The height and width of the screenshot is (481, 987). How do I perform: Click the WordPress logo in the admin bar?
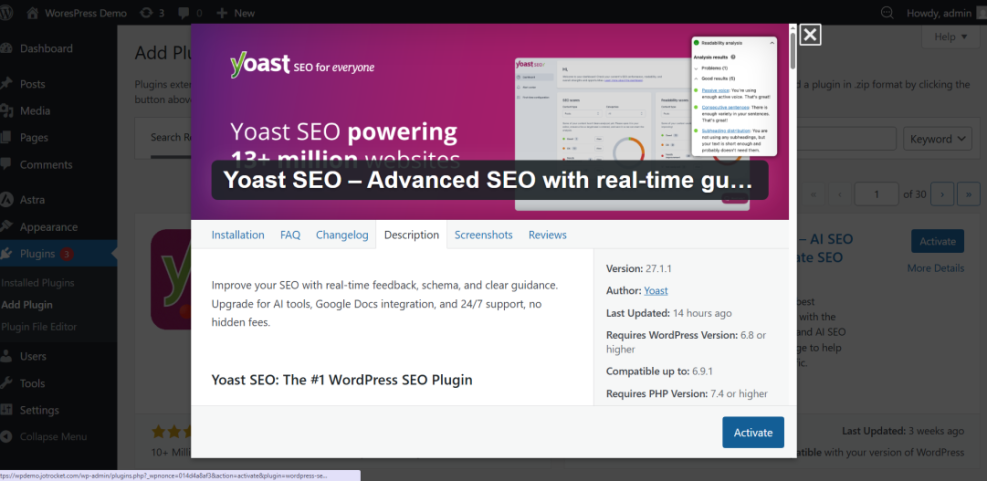click(x=6, y=13)
